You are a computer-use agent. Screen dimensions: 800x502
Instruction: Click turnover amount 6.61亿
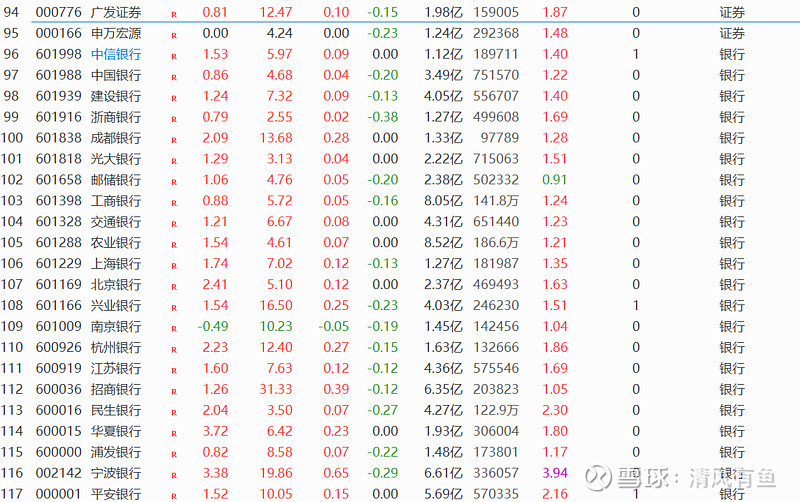pyautogui.click(x=443, y=473)
